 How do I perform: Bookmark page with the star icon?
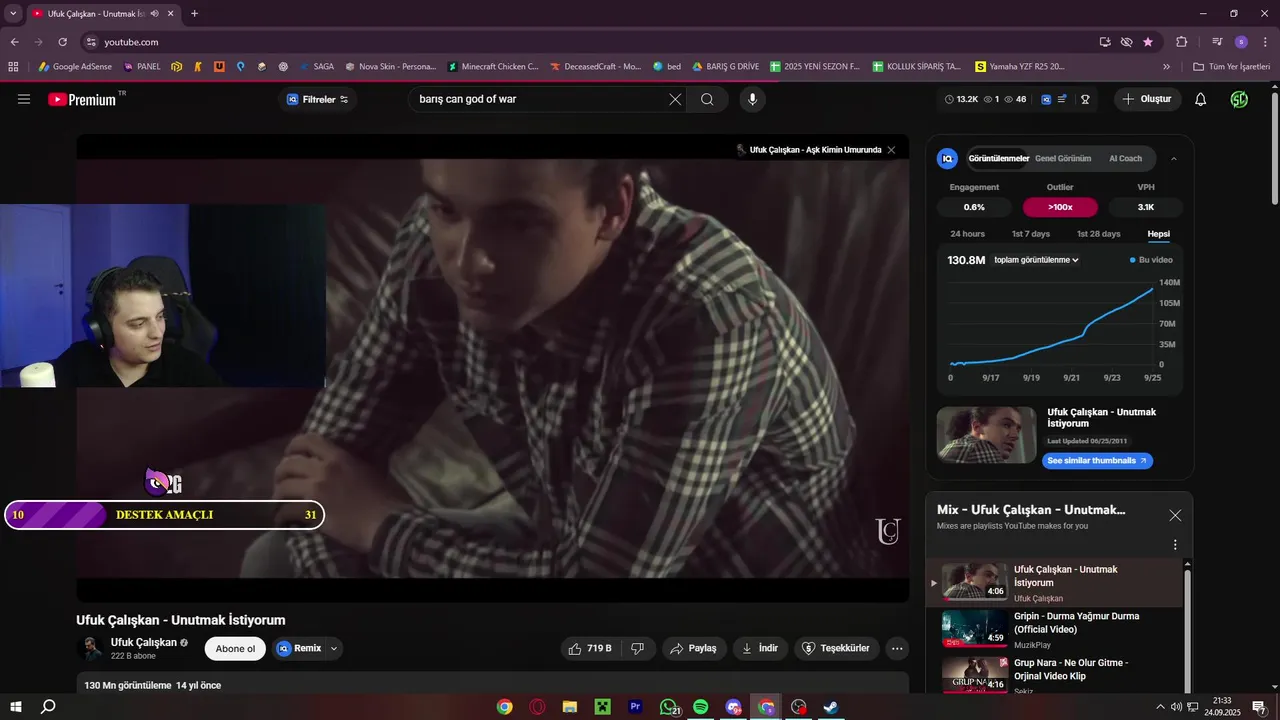[x=1148, y=42]
